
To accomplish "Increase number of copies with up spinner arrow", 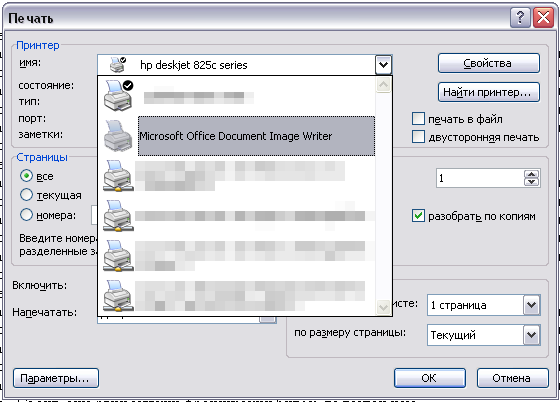I will click(531, 174).
